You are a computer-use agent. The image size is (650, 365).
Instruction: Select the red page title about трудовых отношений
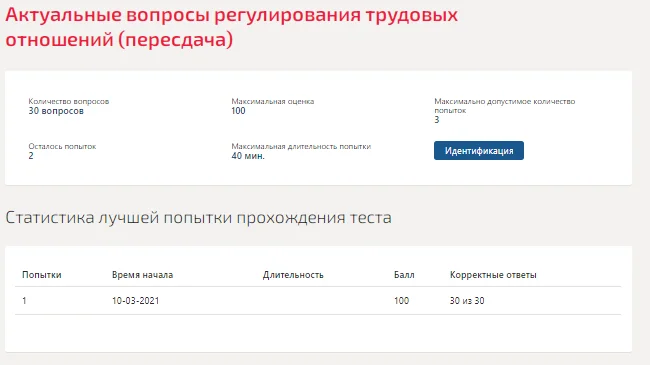(x=232, y=27)
